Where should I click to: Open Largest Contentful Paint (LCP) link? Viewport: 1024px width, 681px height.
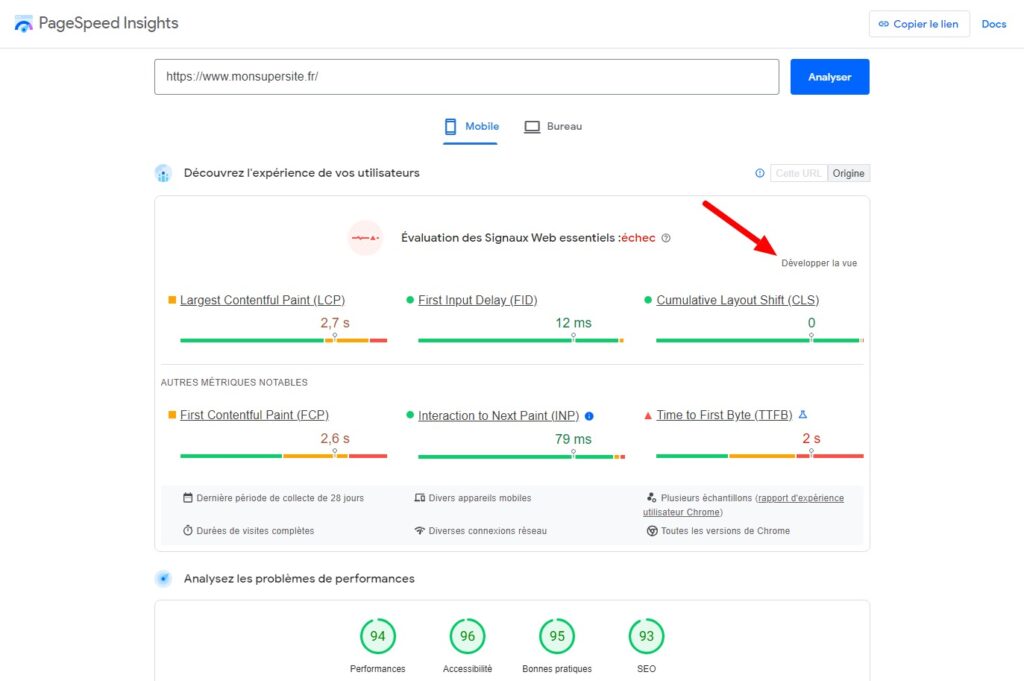pos(262,300)
